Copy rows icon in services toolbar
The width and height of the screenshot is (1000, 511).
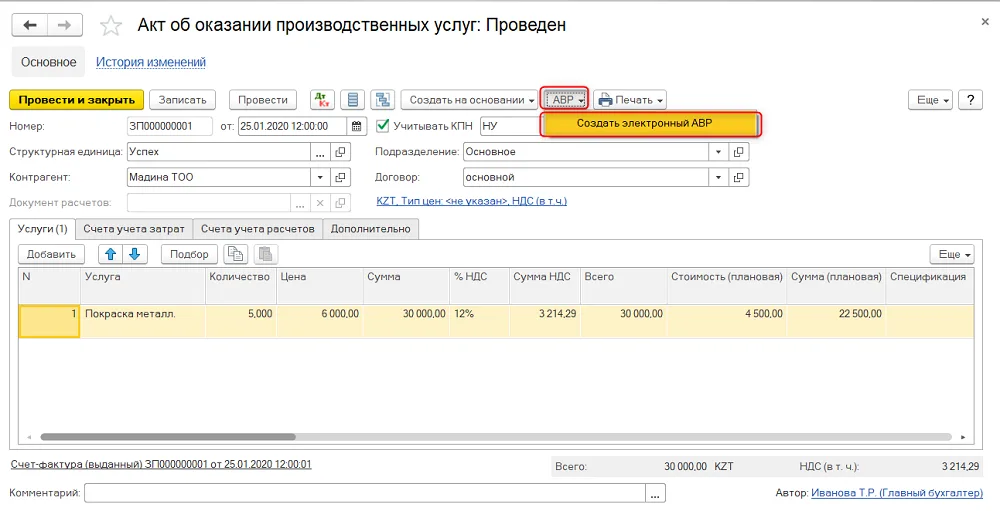click(236, 254)
